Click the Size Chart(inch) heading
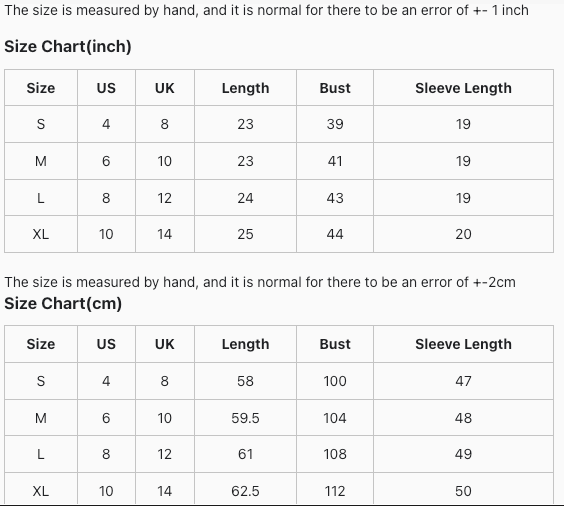This screenshot has height=507, width=564. coord(68,47)
